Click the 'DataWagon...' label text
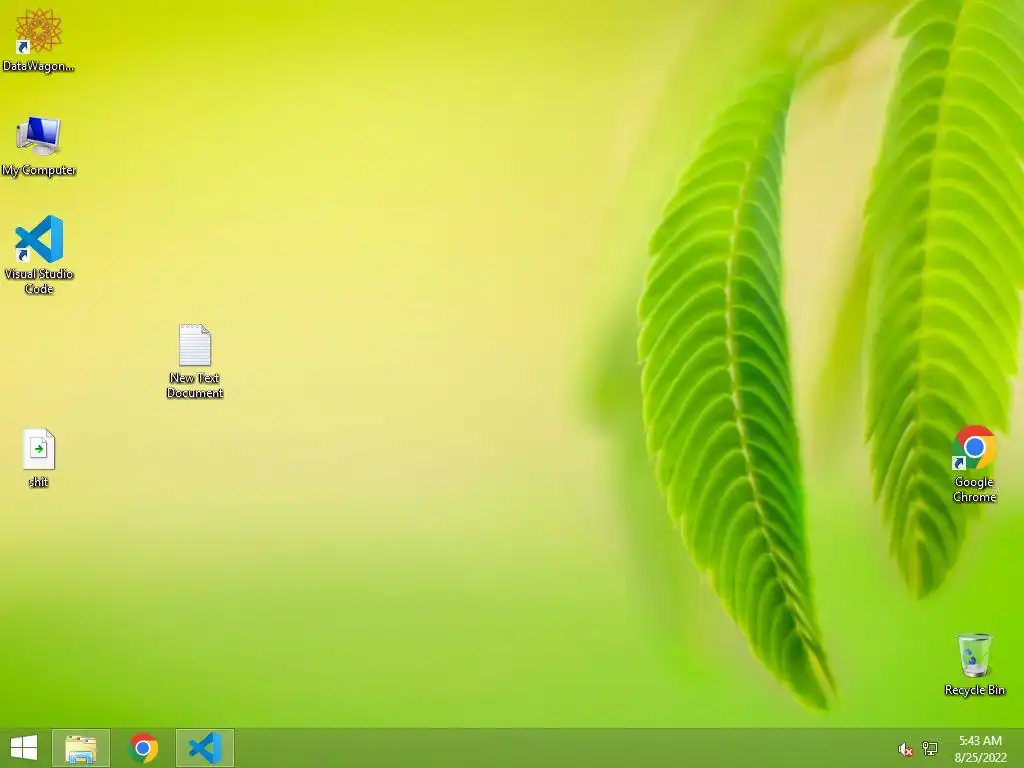The width and height of the screenshot is (1024, 768). pos(39,66)
